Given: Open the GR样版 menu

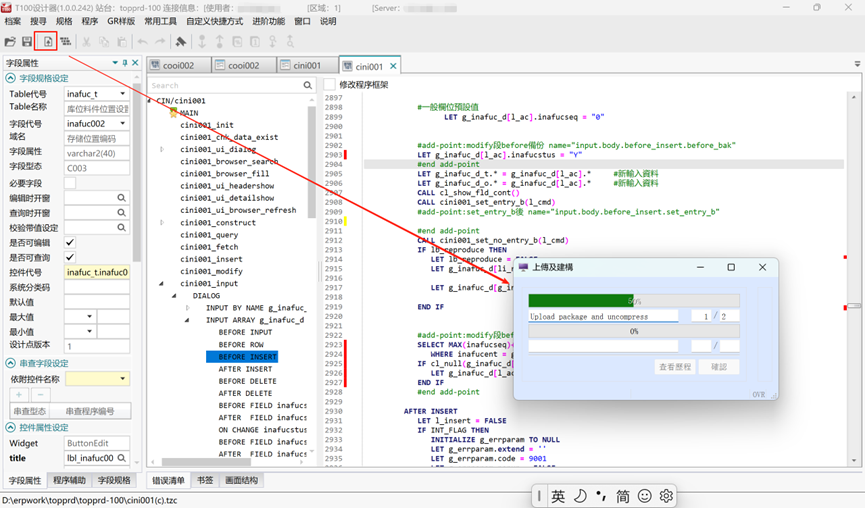Looking at the screenshot, I should click(x=121, y=21).
